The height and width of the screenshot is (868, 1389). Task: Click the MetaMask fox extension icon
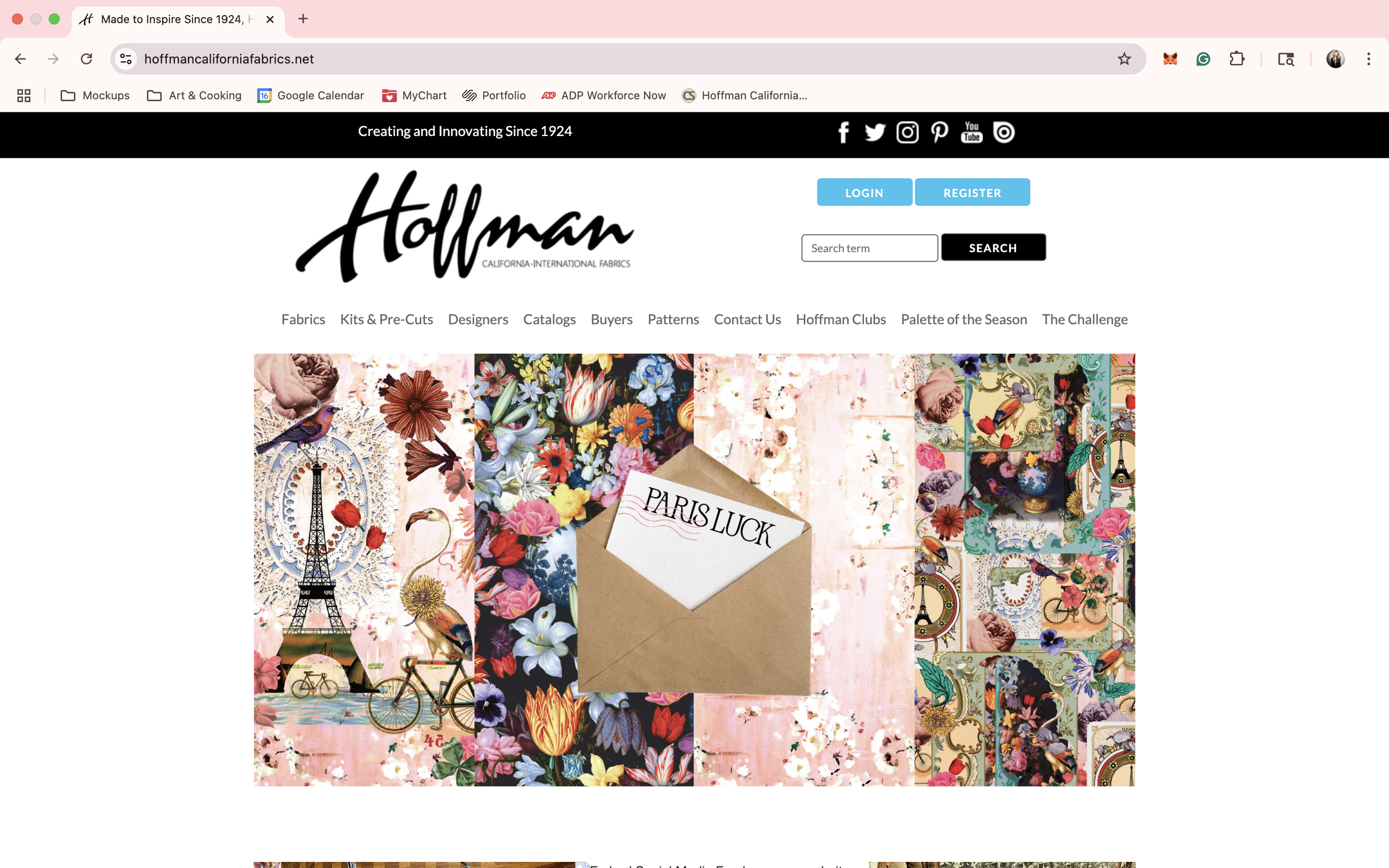pos(1170,59)
